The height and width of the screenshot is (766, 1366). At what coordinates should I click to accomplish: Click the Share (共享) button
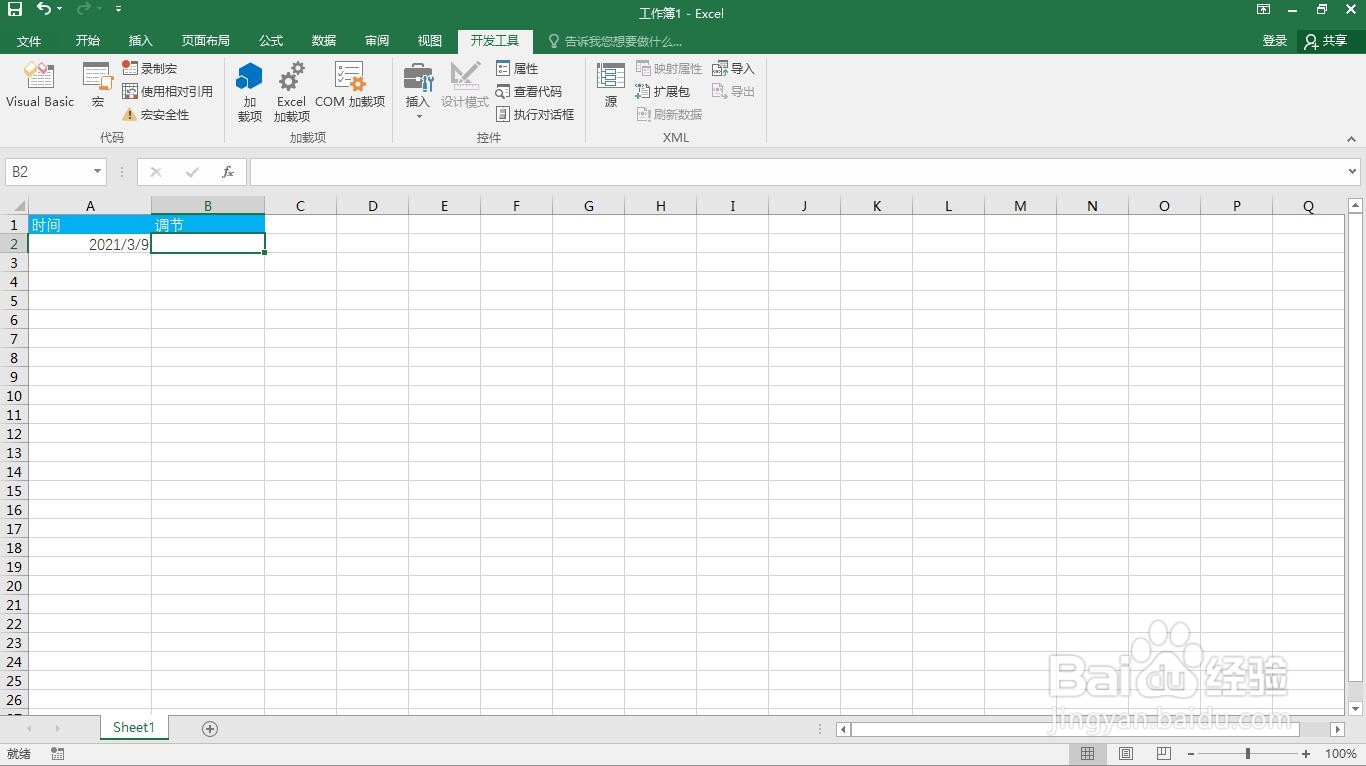[1326, 41]
